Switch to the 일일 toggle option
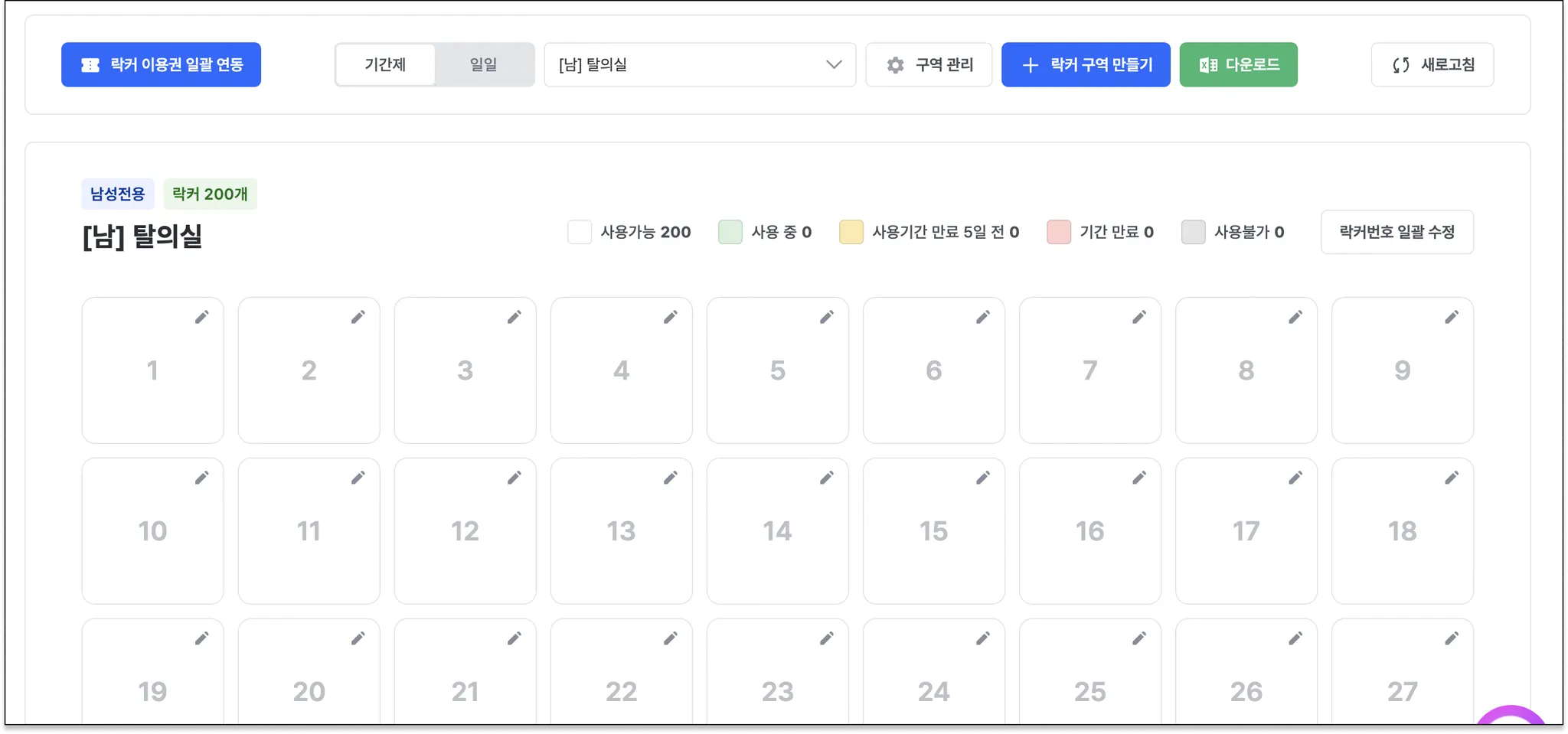 click(x=483, y=65)
